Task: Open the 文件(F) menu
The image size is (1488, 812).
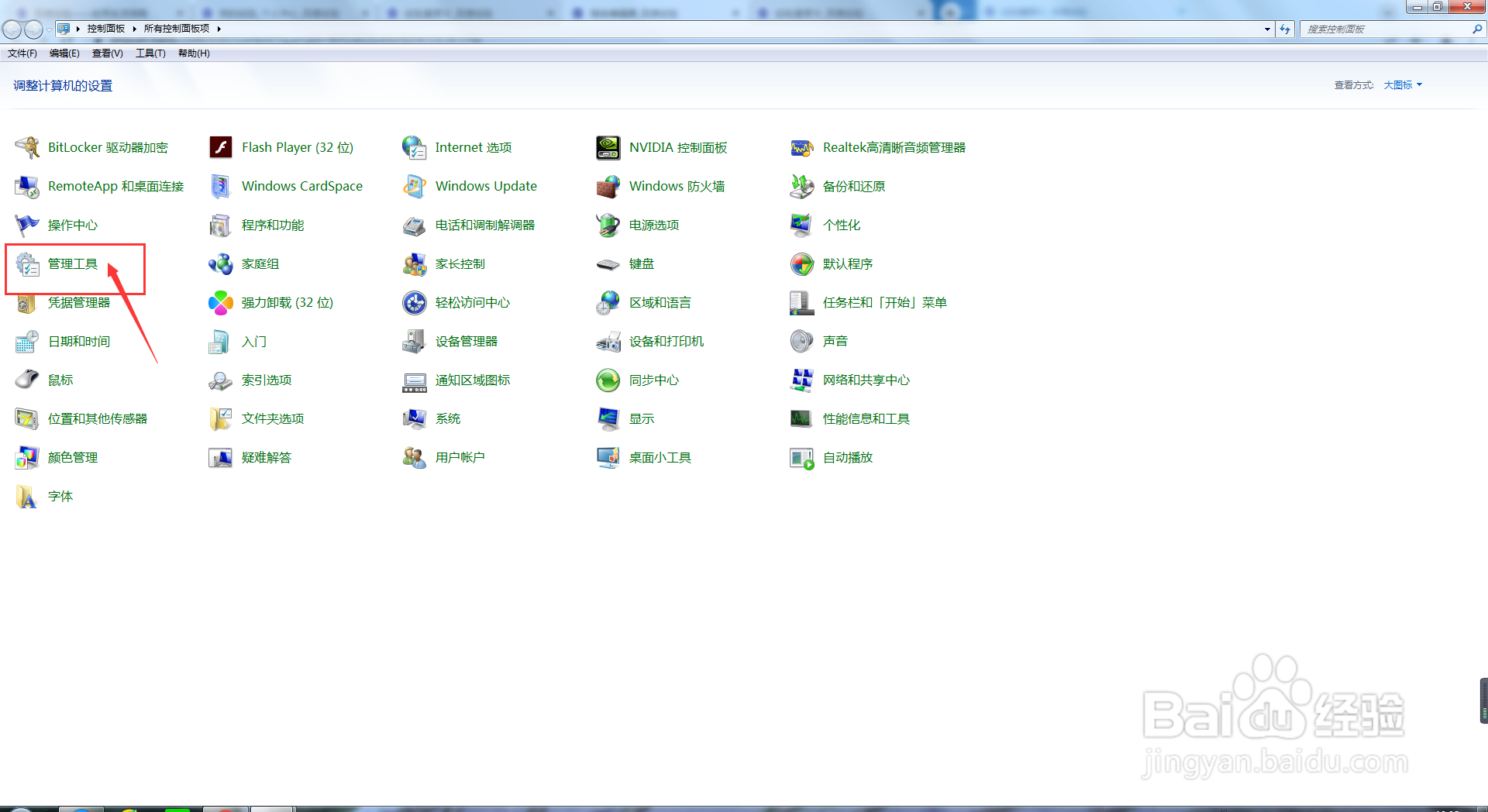Action: point(22,53)
